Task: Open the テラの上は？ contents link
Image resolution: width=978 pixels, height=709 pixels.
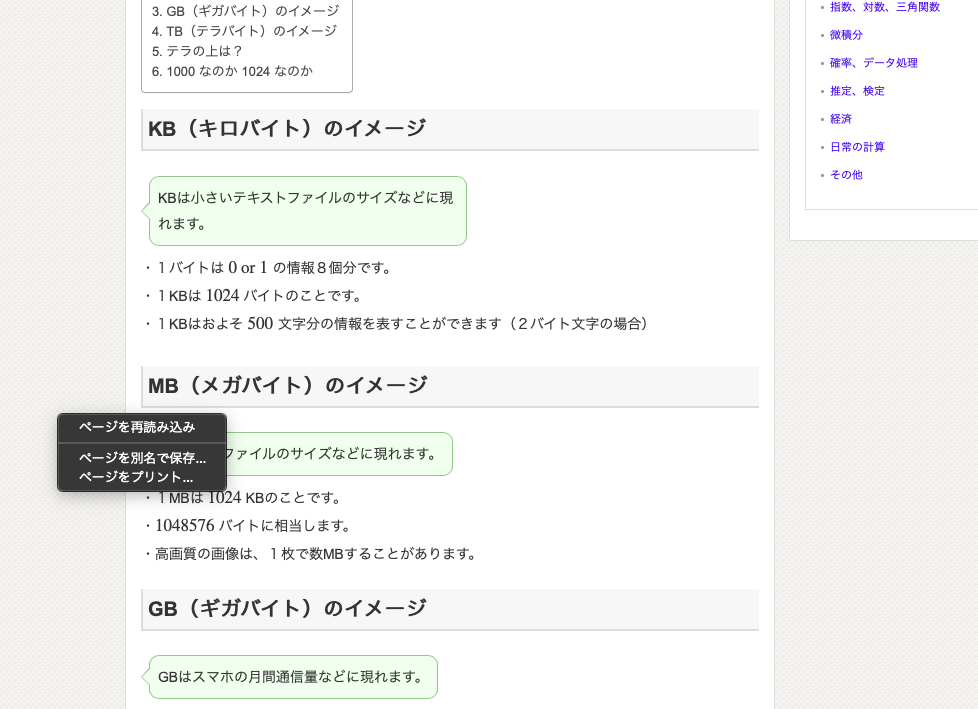Action: point(197,51)
